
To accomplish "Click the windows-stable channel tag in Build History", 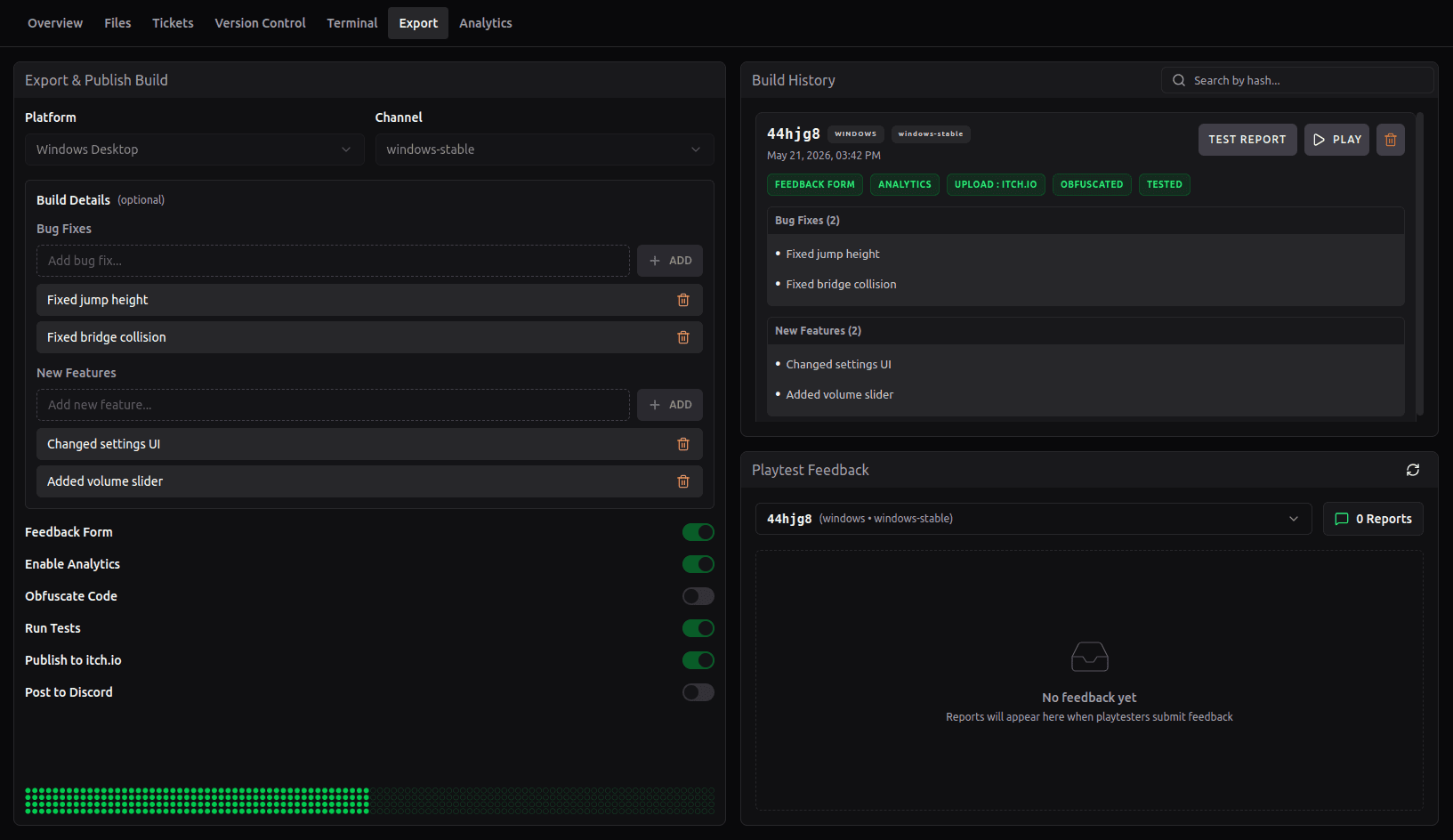I will coord(931,134).
